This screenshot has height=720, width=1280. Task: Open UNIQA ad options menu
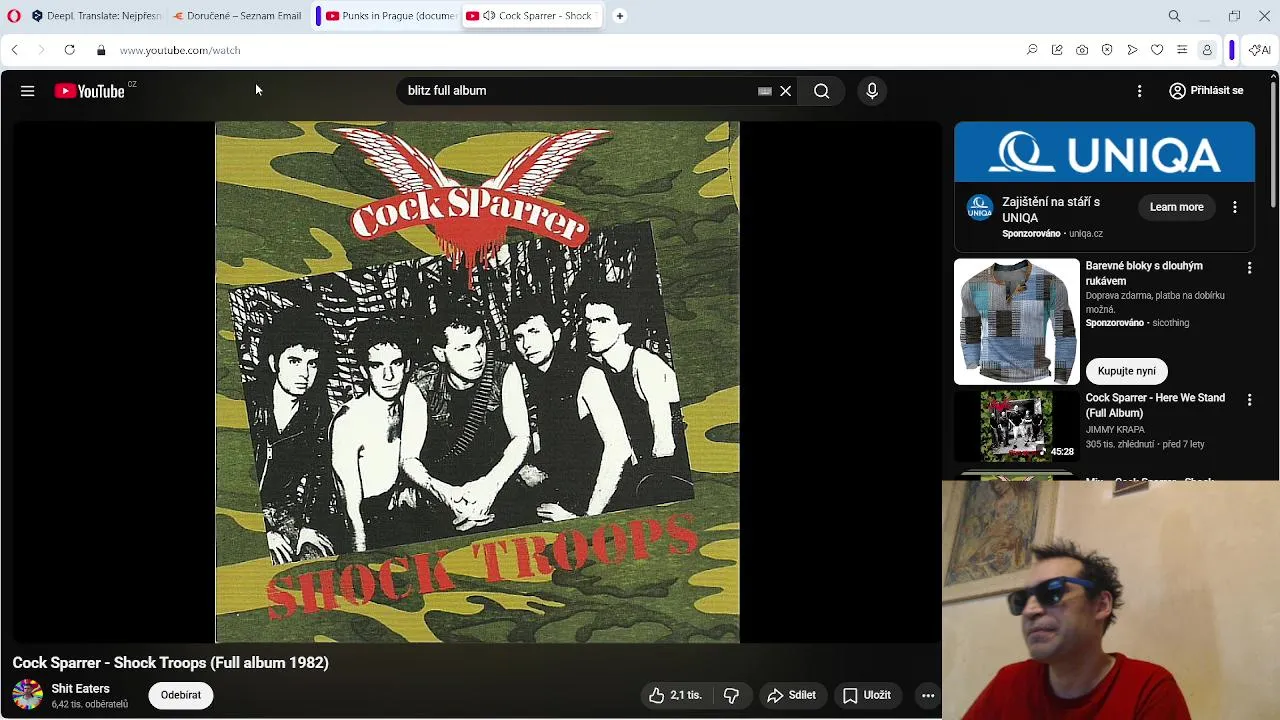point(1235,207)
